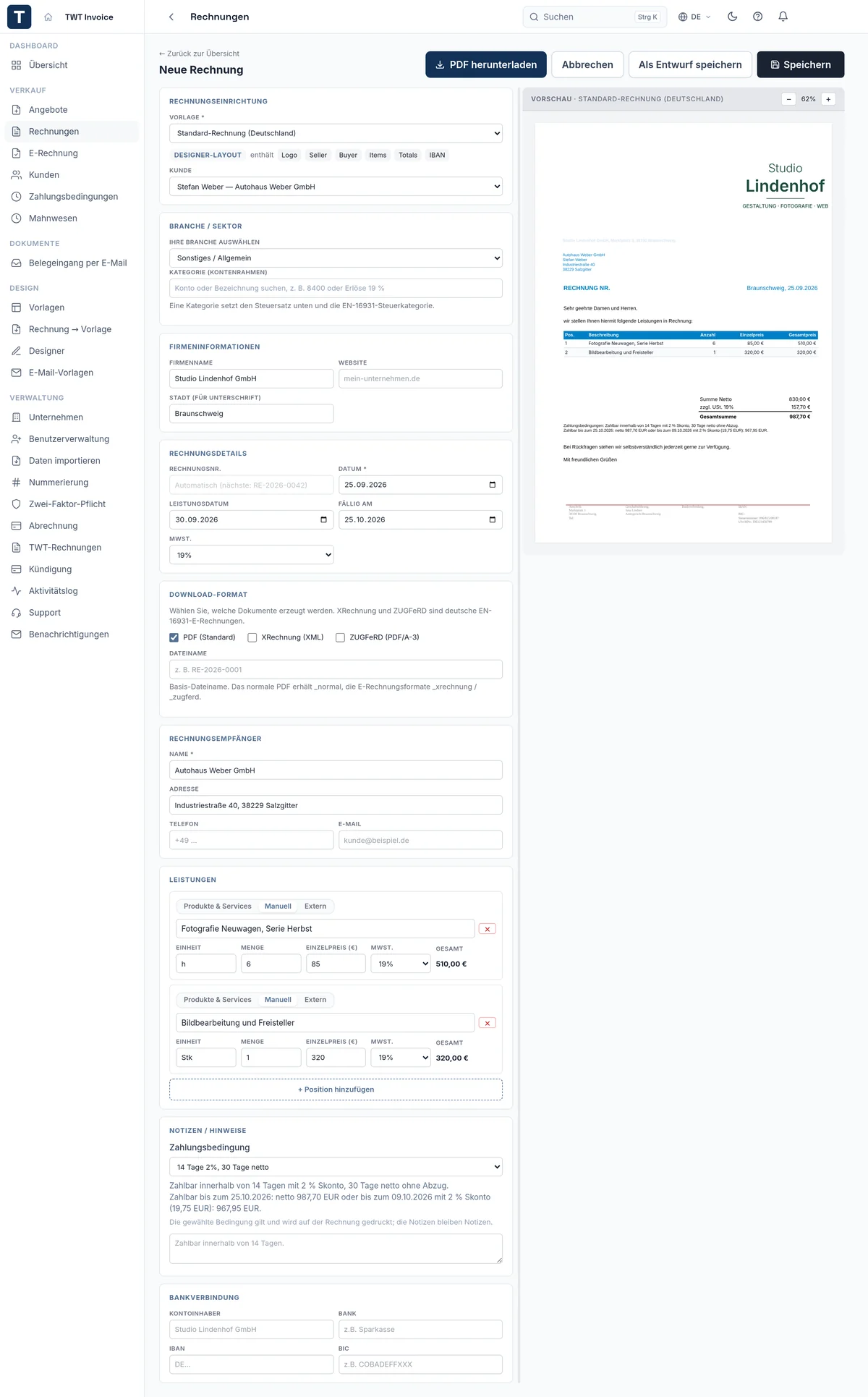
Task: Open Rechnung → Vorlage in sidebar
Action: click(72, 329)
